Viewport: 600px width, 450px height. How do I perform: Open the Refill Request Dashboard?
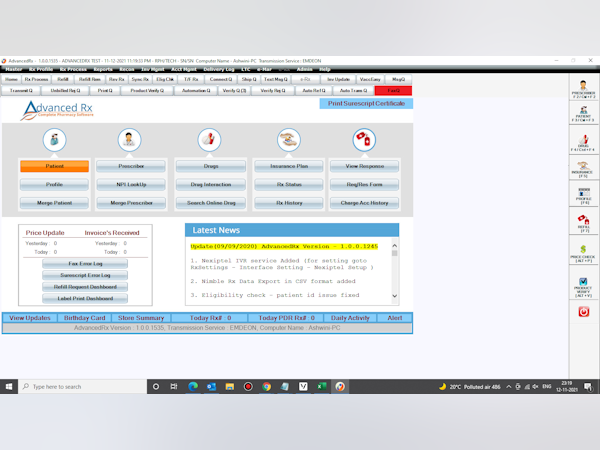click(x=85, y=287)
